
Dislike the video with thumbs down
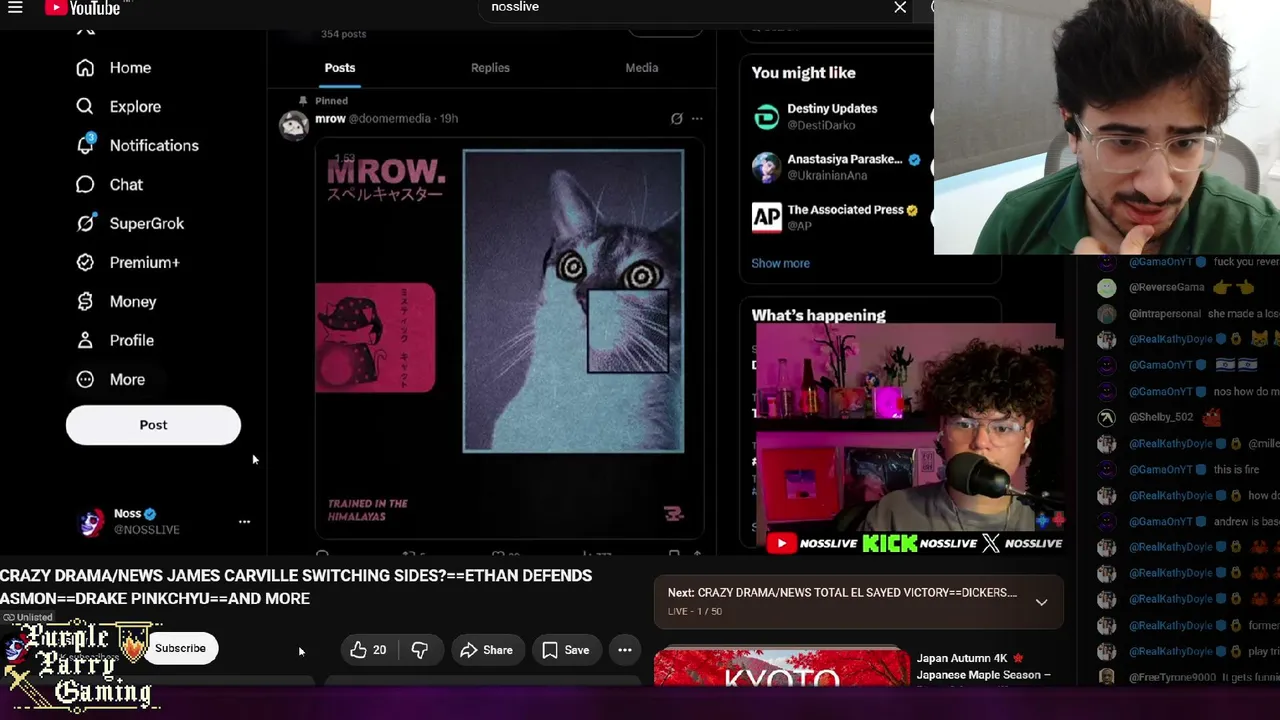click(x=420, y=650)
